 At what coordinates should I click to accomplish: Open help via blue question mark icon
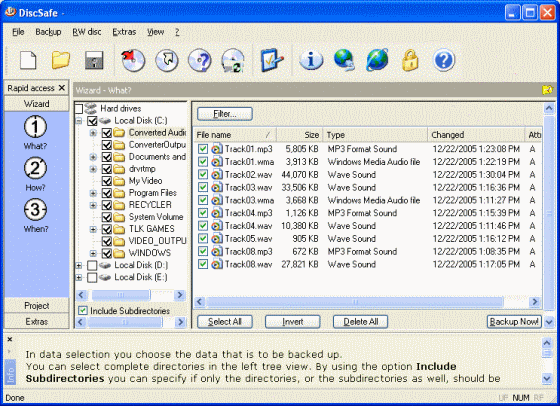444,60
